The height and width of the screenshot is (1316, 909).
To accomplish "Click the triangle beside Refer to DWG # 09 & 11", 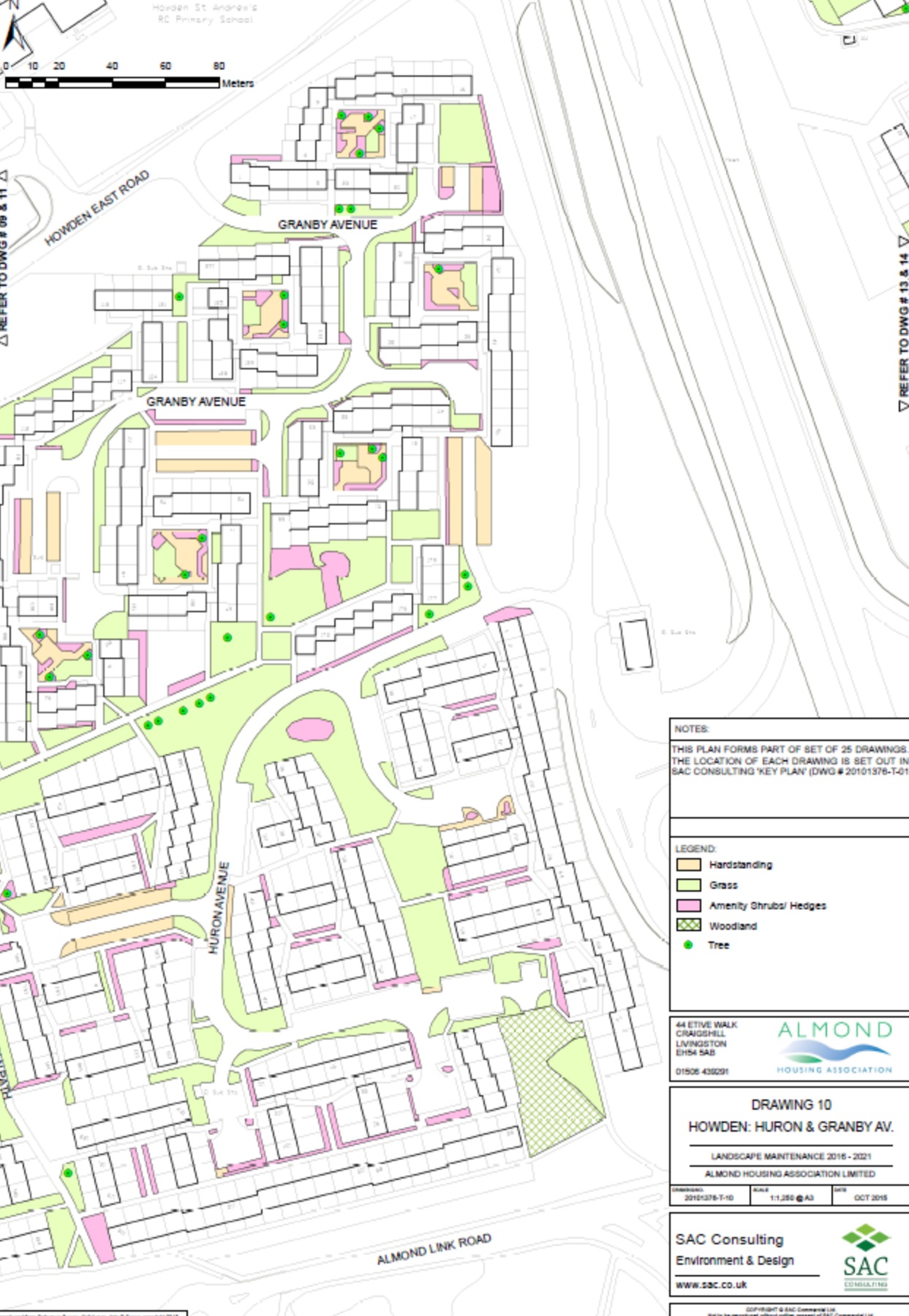I will [4, 176].
